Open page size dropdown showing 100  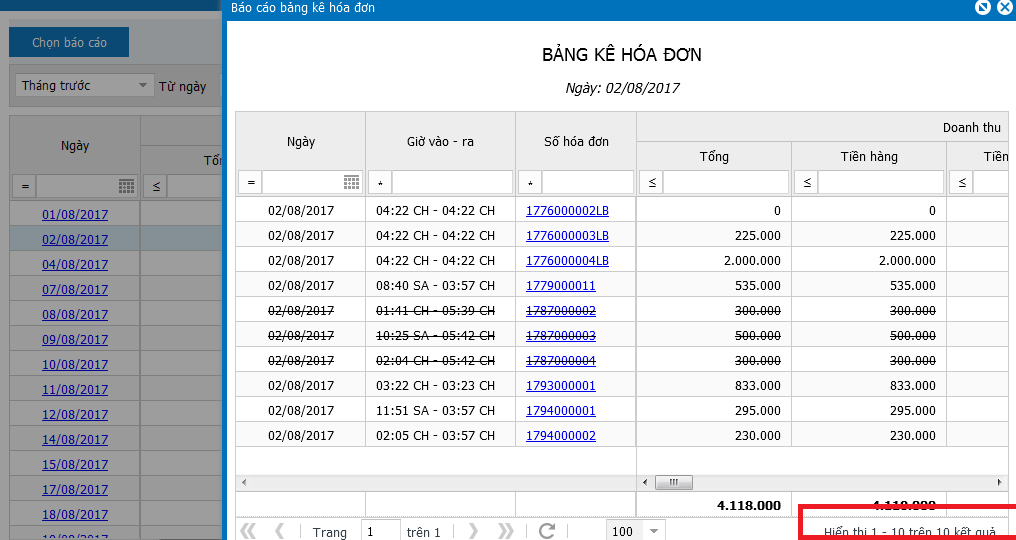[653, 532]
